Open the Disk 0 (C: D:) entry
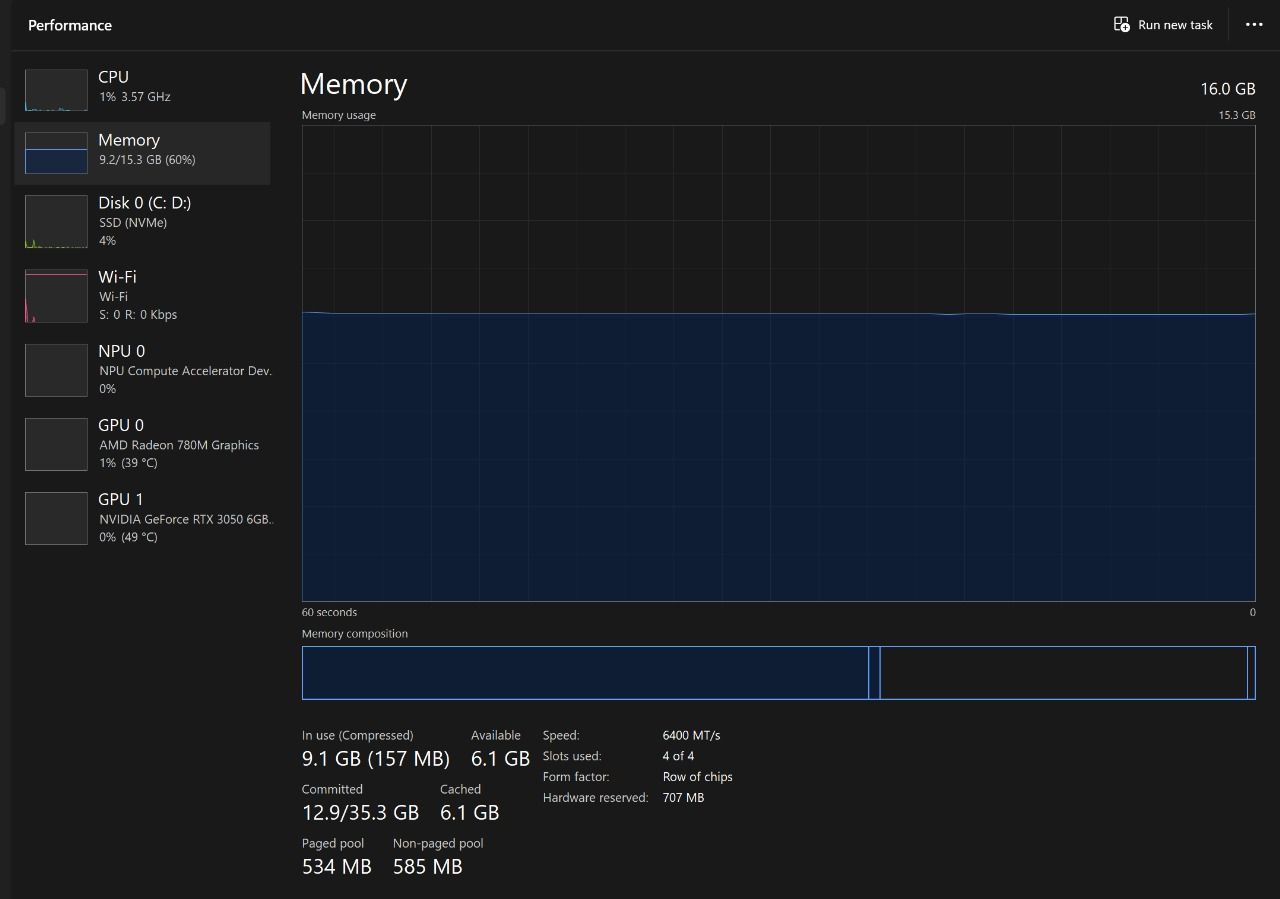The image size is (1280, 899). pos(142,221)
